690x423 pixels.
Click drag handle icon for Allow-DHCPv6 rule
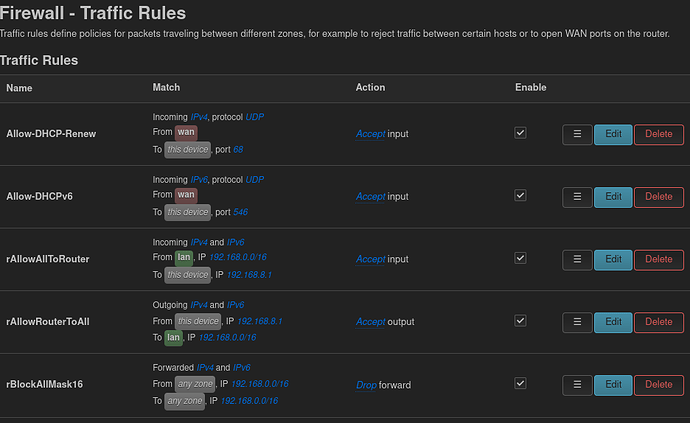click(x=577, y=196)
